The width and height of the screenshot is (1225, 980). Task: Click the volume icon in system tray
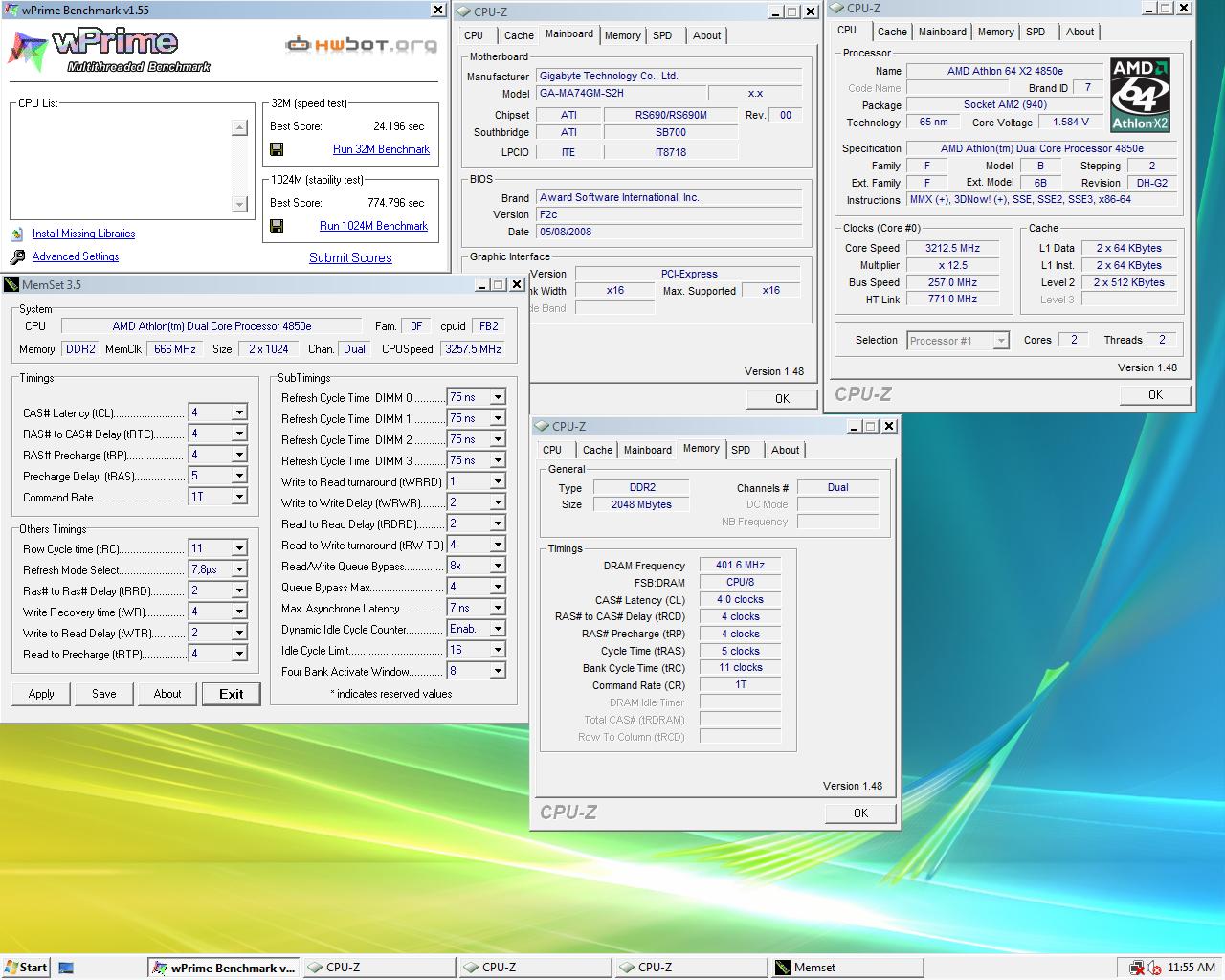(1154, 968)
